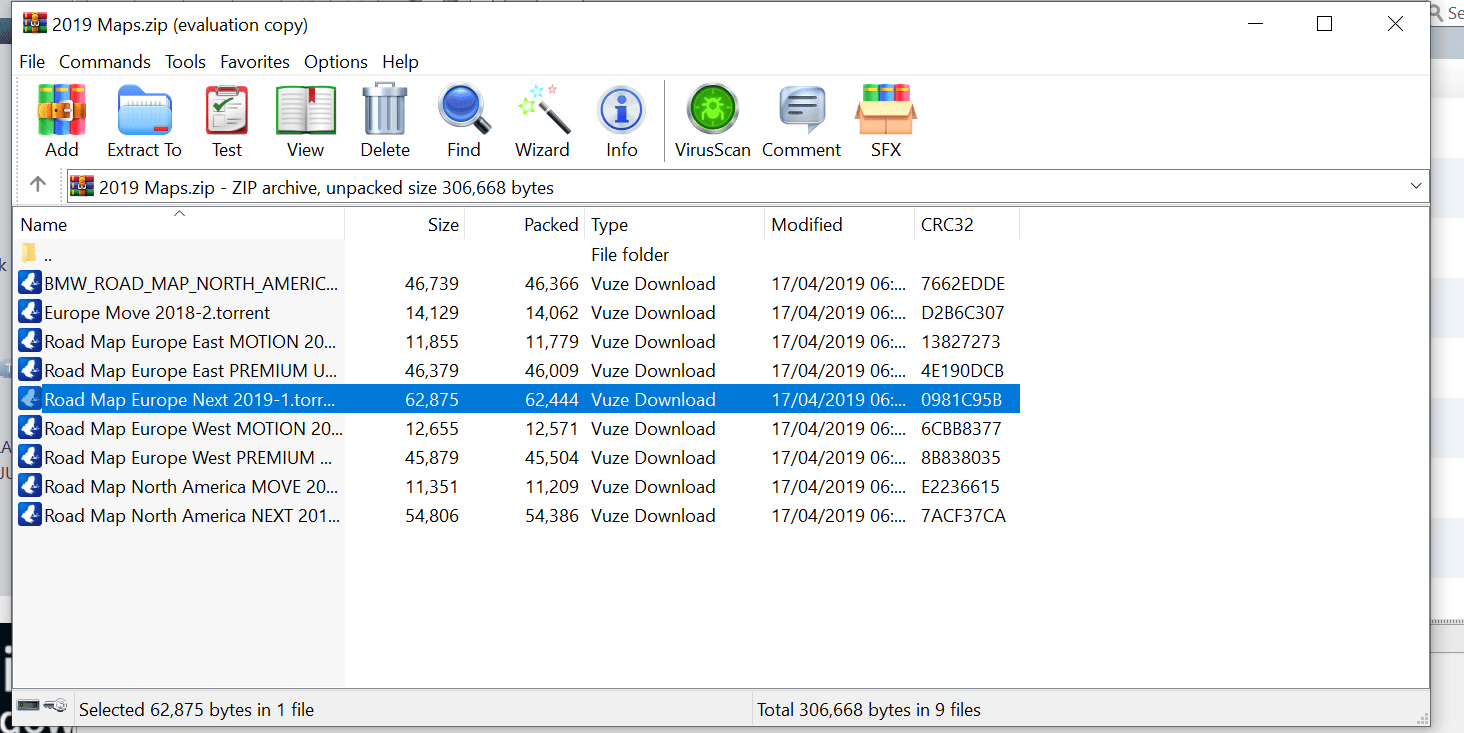Image resolution: width=1464 pixels, height=733 pixels.
Task: Select the parent folder '..' icon
Action: 29,254
